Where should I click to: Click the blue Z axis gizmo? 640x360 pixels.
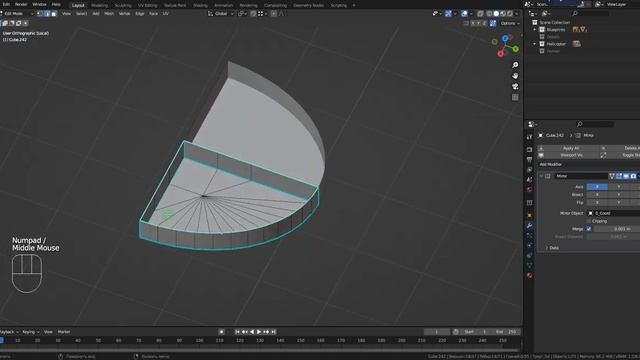(505, 38)
